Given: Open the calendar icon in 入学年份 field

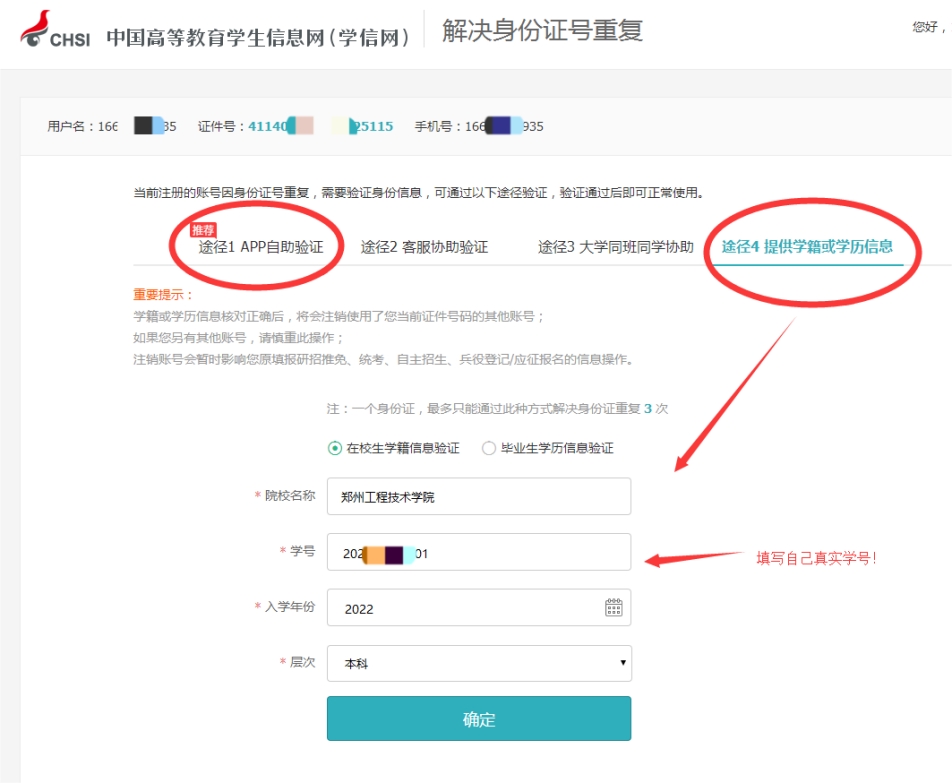Looking at the screenshot, I should [613, 607].
